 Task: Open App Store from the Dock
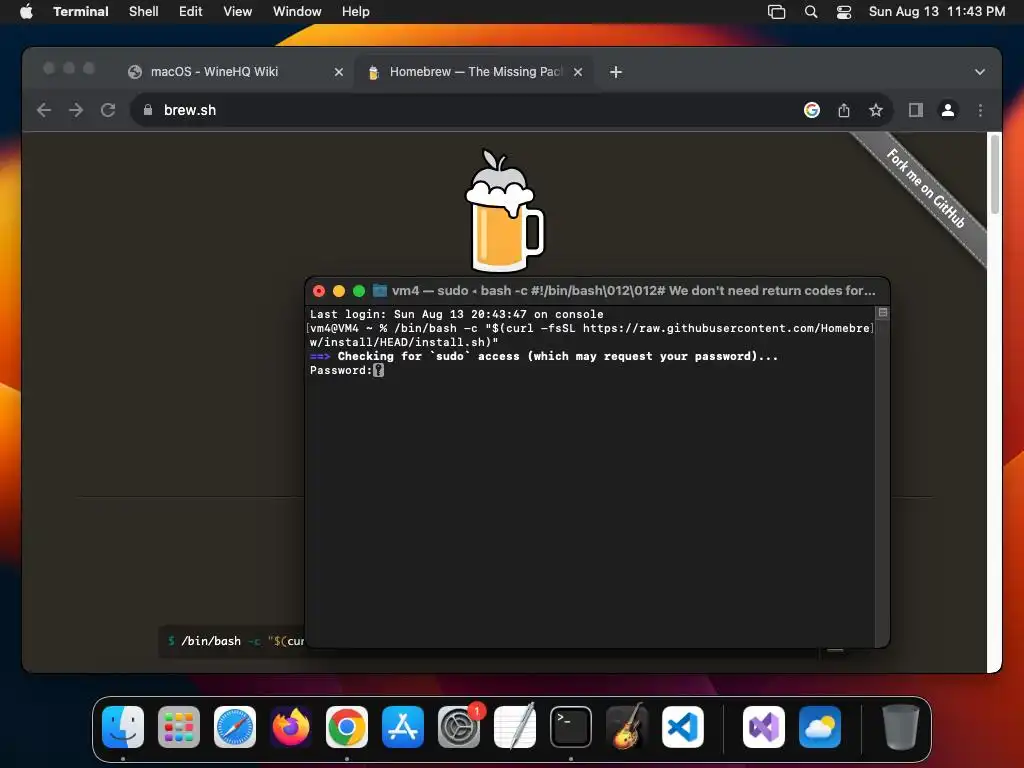[403, 727]
